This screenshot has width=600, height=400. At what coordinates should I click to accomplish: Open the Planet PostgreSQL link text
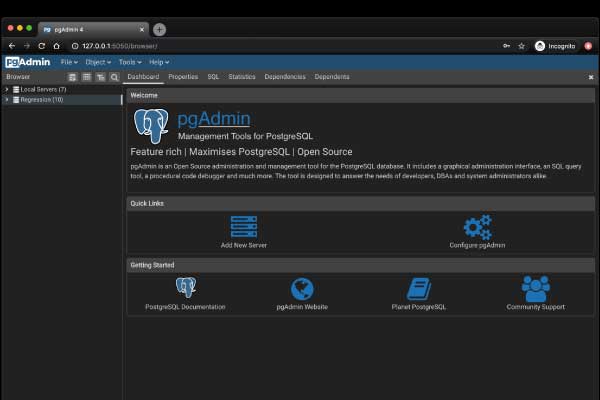click(419, 307)
